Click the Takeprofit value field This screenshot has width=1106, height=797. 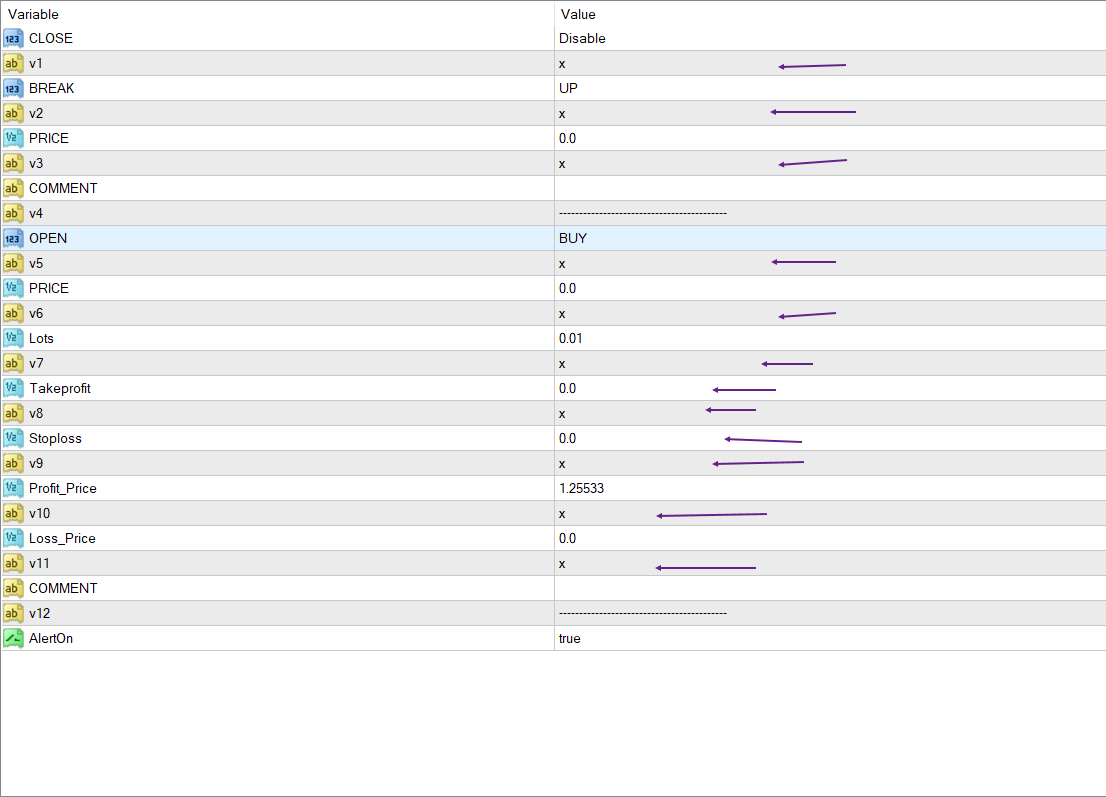point(567,388)
